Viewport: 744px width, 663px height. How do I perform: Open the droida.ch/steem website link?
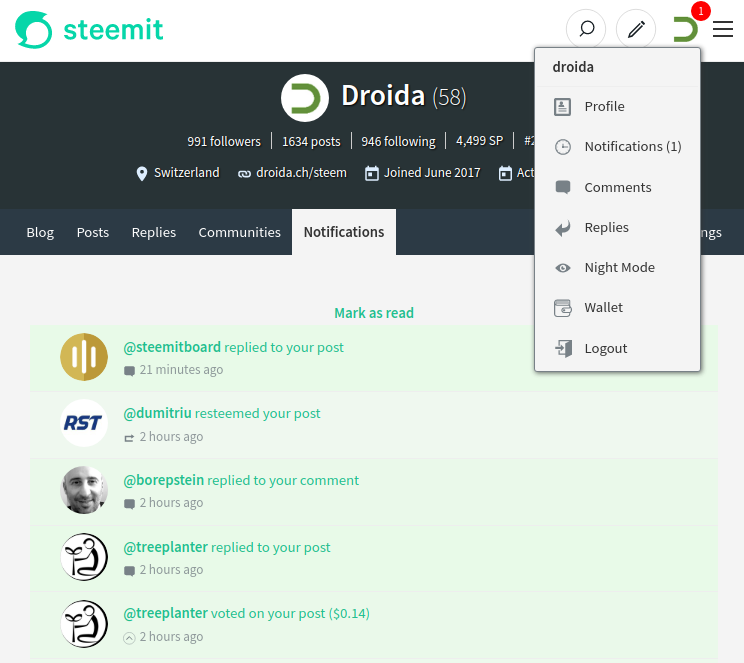point(301,173)
